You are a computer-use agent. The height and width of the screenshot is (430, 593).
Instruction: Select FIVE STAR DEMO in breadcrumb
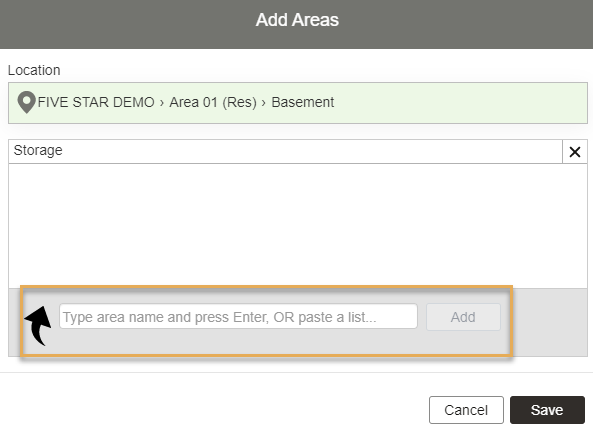(96, 102)
